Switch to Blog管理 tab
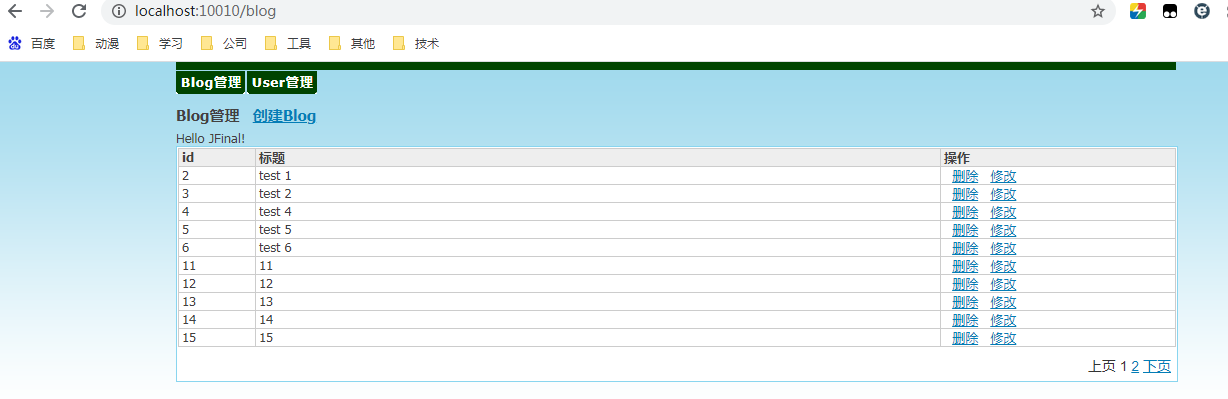1228x399 pixels. (211, 83)
